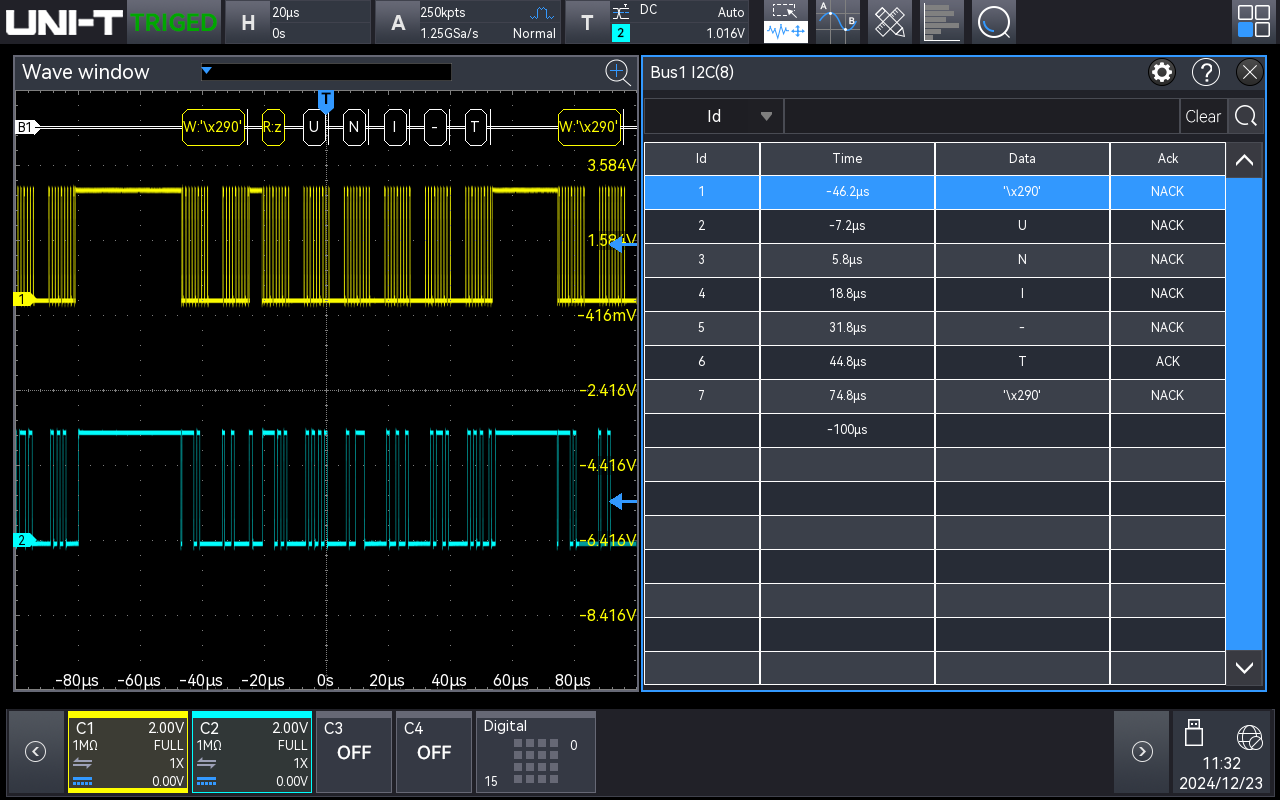The image size is (1280, 800).
Task: Open the trigger T settings menu
Action: [588, 21]
